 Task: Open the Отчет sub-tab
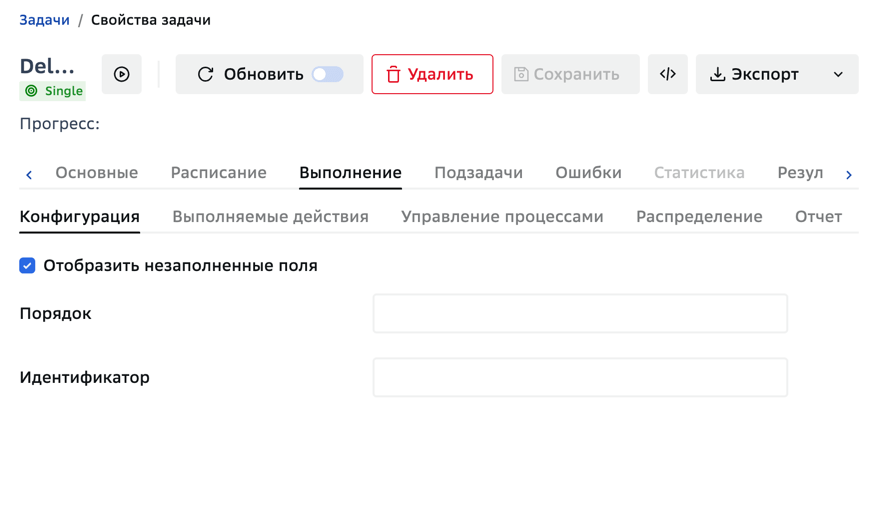(x=818, y=217)
